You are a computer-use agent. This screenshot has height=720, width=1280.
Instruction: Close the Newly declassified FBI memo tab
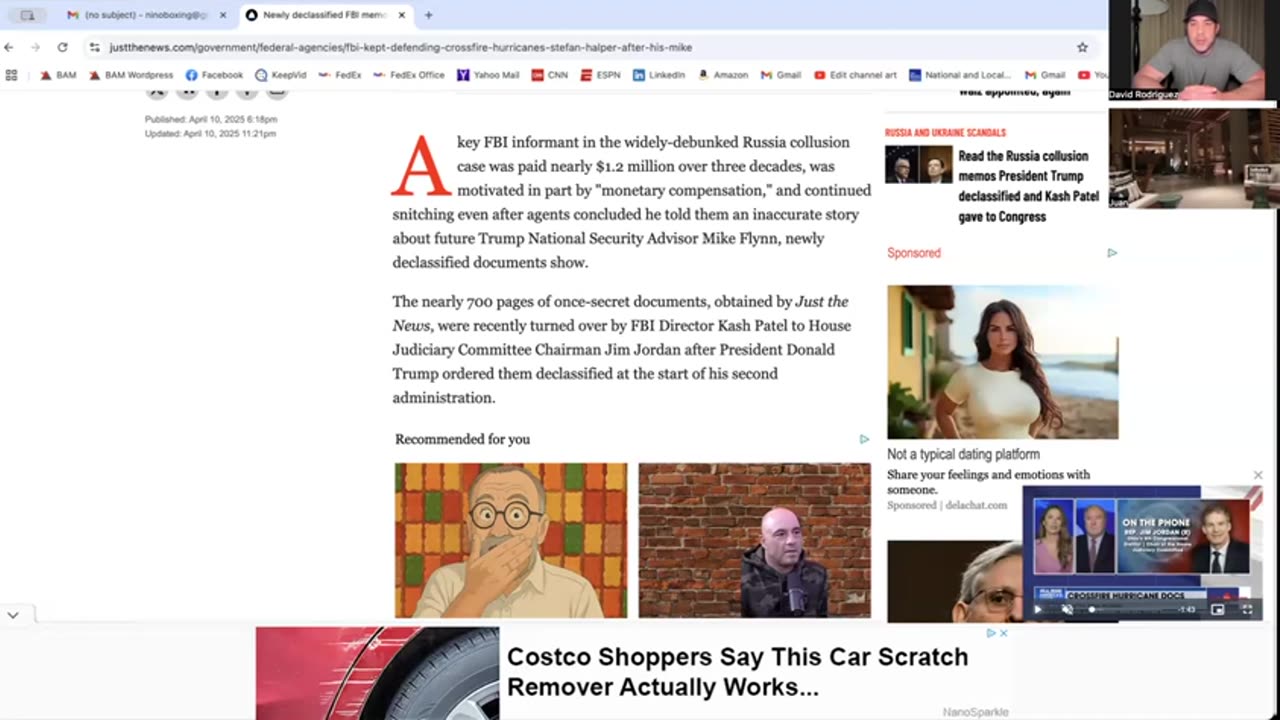pyautogui.click(x=401, y=15)
